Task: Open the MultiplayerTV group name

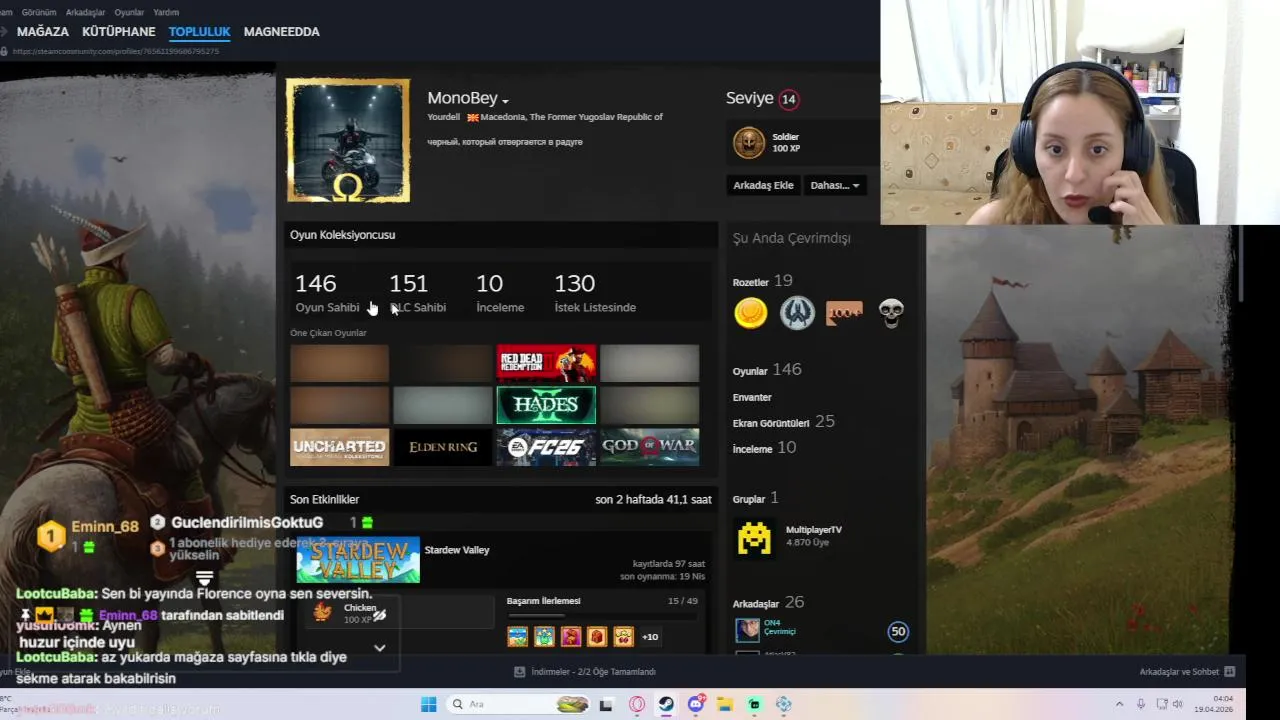Action: click(x=814, y=530)
